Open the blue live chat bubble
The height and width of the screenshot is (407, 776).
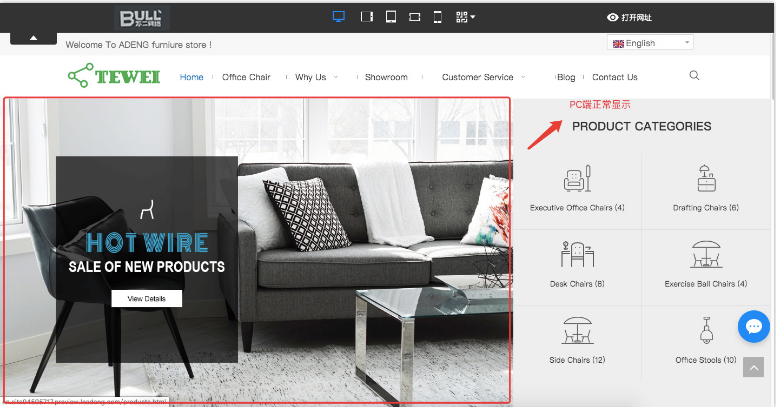click(x=753, y=327)
